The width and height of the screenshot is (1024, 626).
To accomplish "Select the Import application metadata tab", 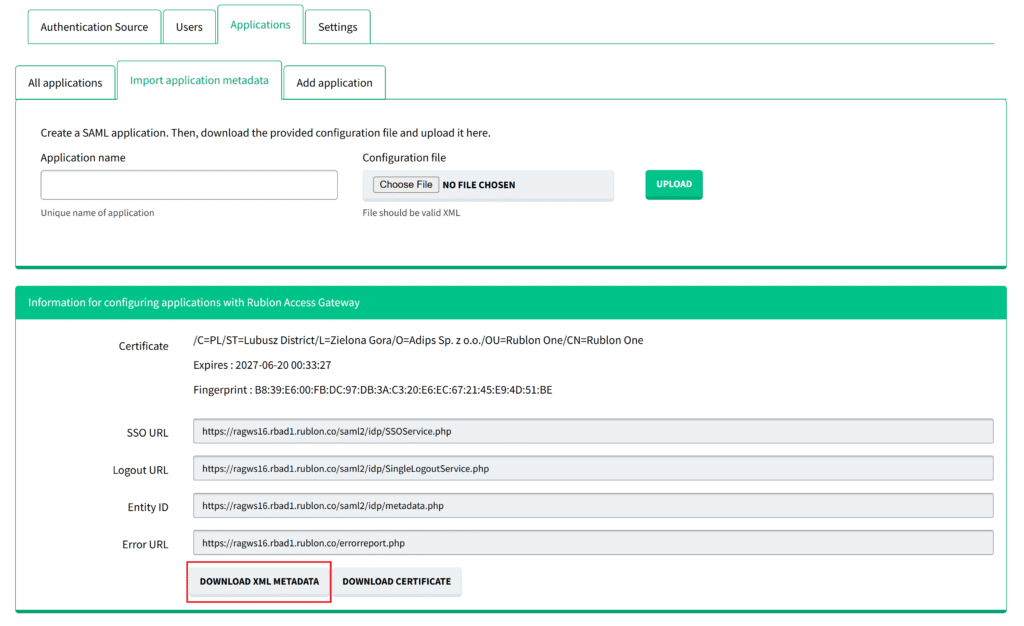I will tap(199, 79).
